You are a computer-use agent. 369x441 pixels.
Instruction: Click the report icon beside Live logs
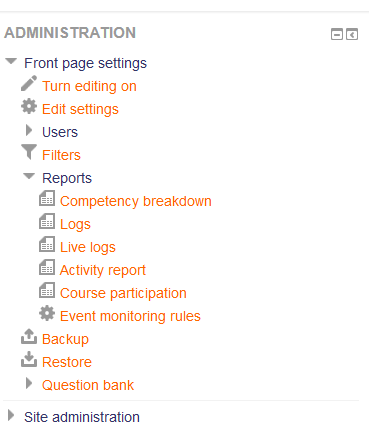pos(47,244)
